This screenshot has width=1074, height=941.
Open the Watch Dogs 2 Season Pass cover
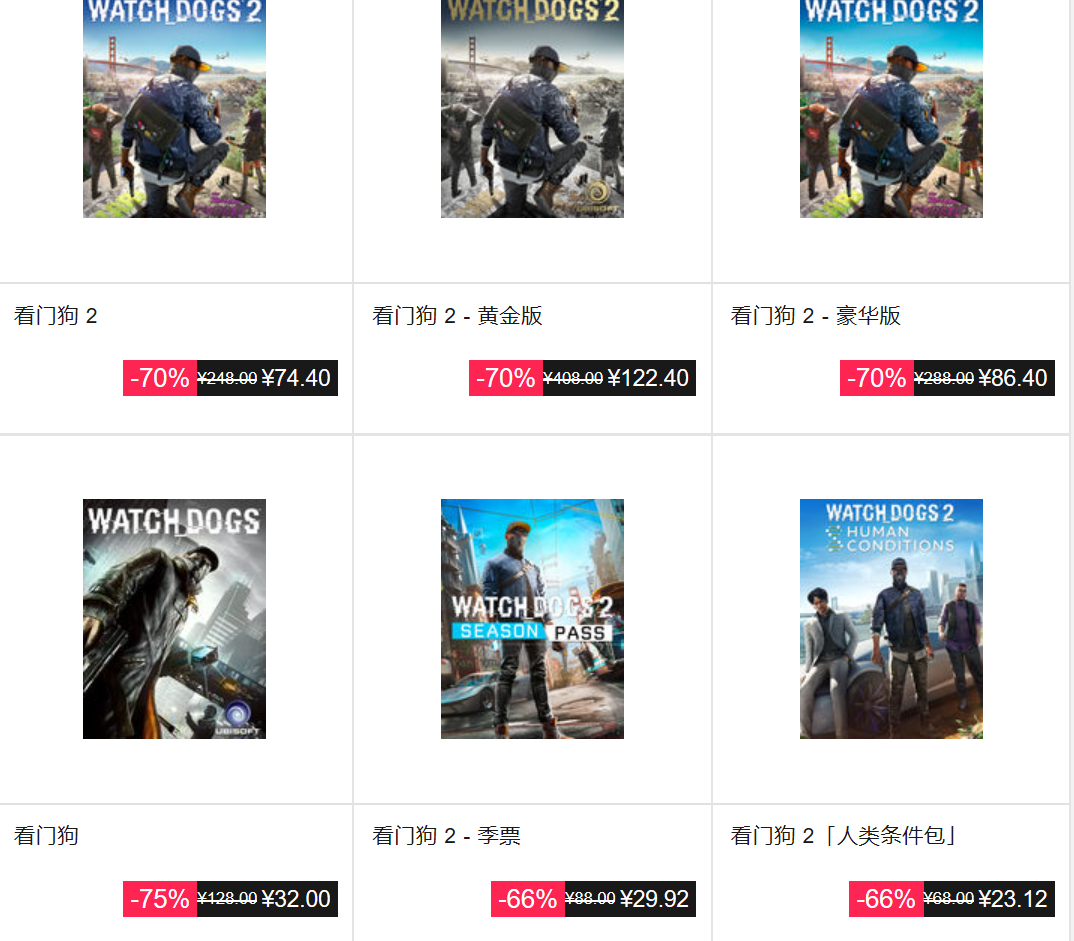tap(532, 618)
